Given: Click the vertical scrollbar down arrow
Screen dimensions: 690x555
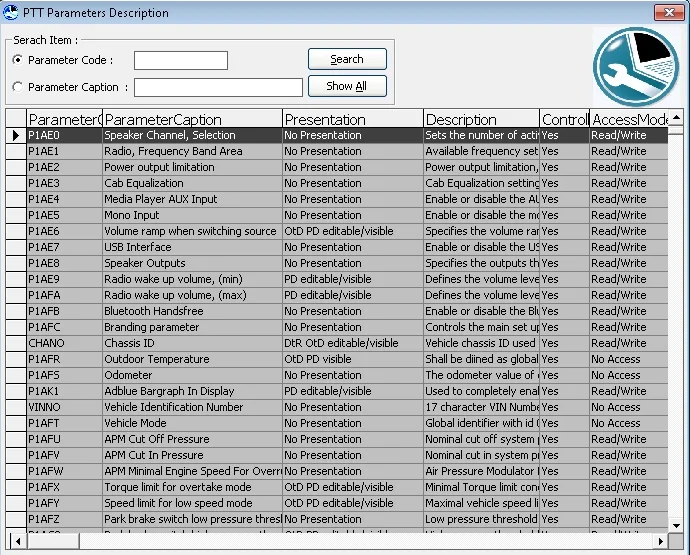Looking at the screenshot, I should 676,525.
